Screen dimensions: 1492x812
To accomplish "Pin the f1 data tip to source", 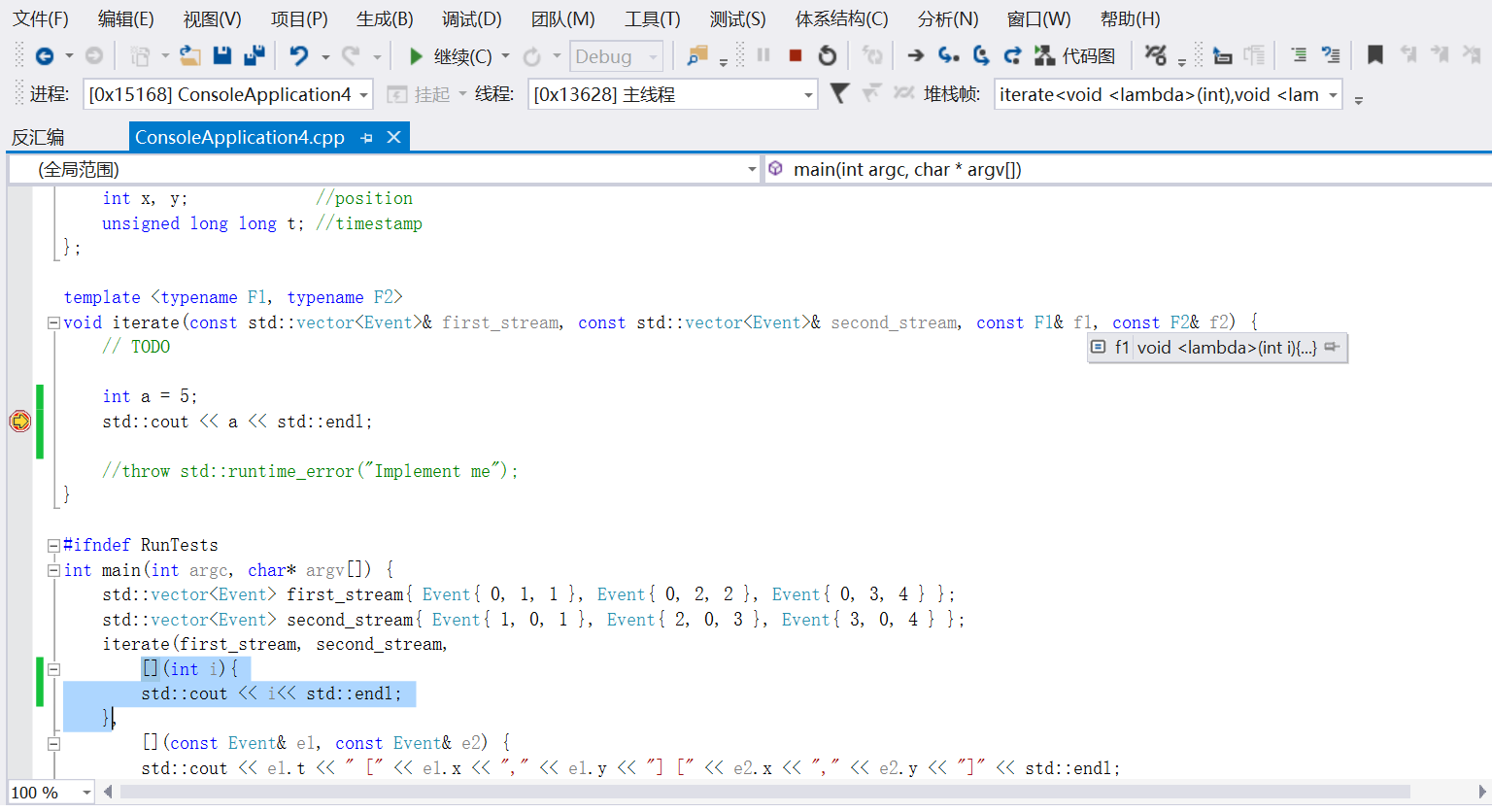I will 1332,348.
